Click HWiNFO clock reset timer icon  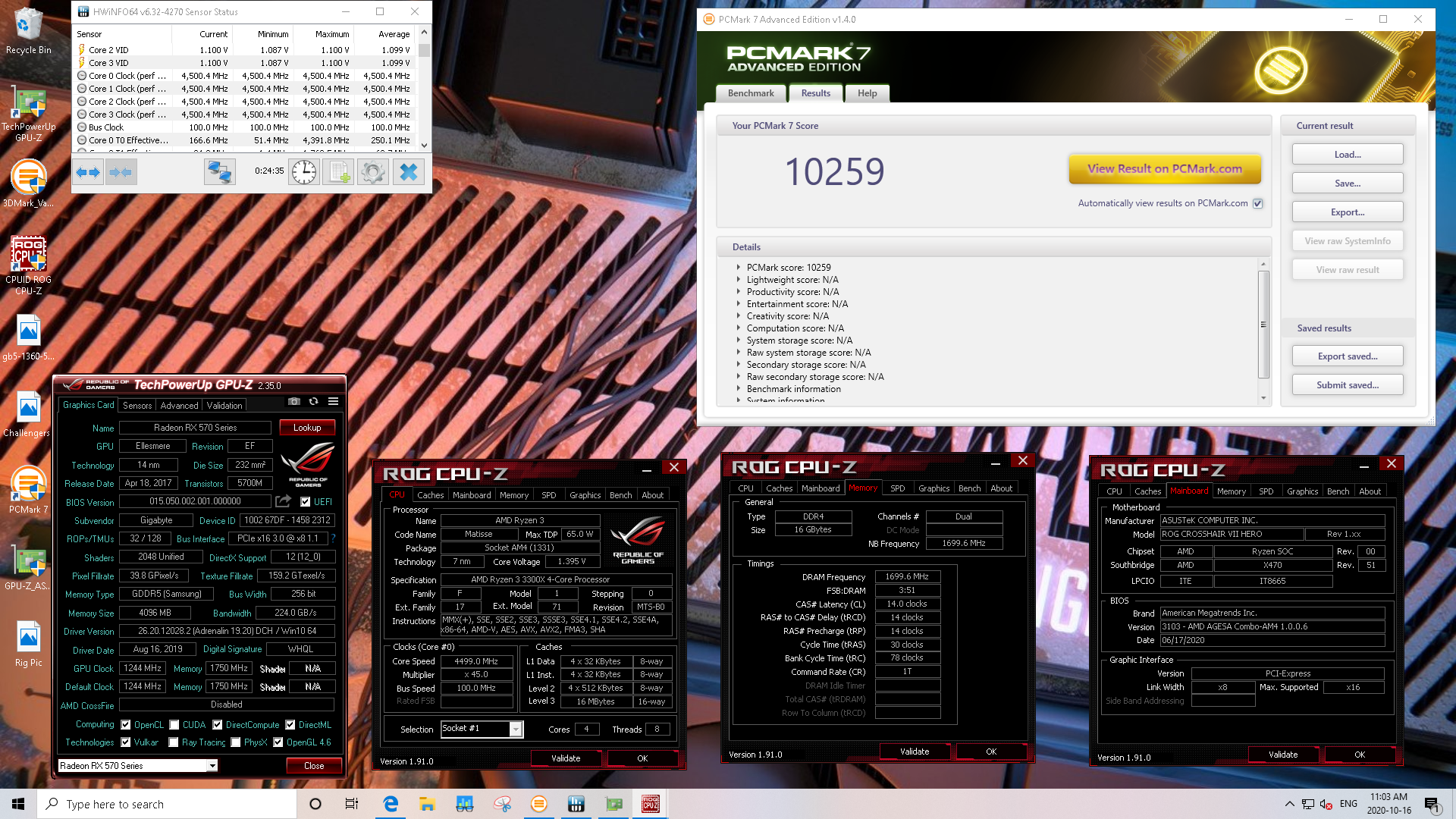(304, 172)
